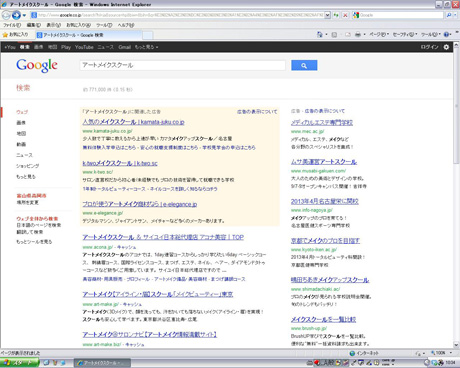Open Gmail from Google black bar
This screenshot has height=368, width=460.
124,47
